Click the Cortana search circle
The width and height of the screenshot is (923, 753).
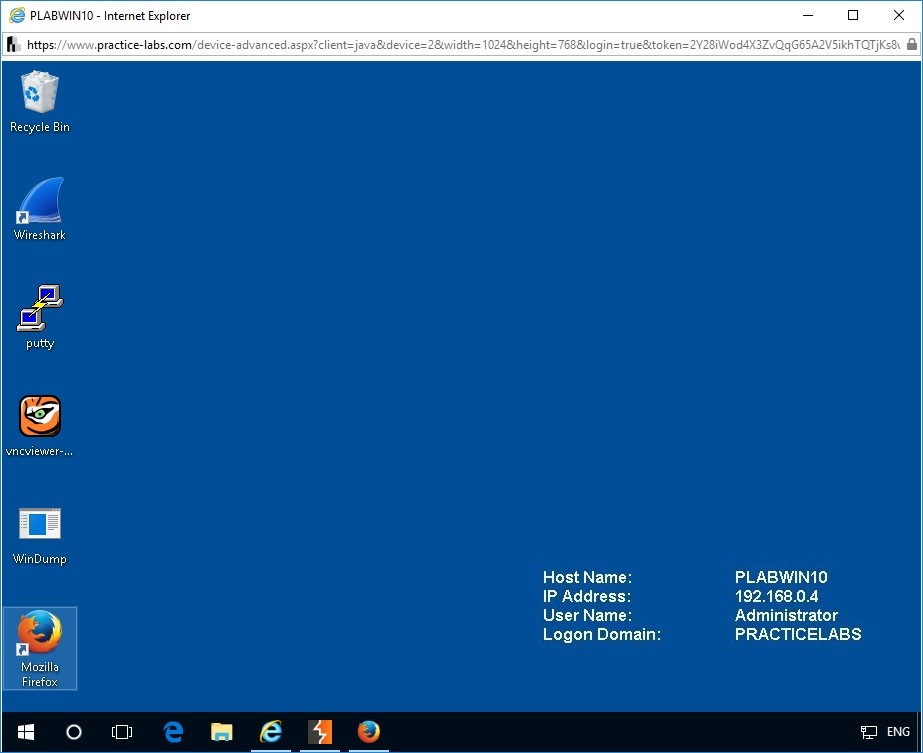[74, 732]
